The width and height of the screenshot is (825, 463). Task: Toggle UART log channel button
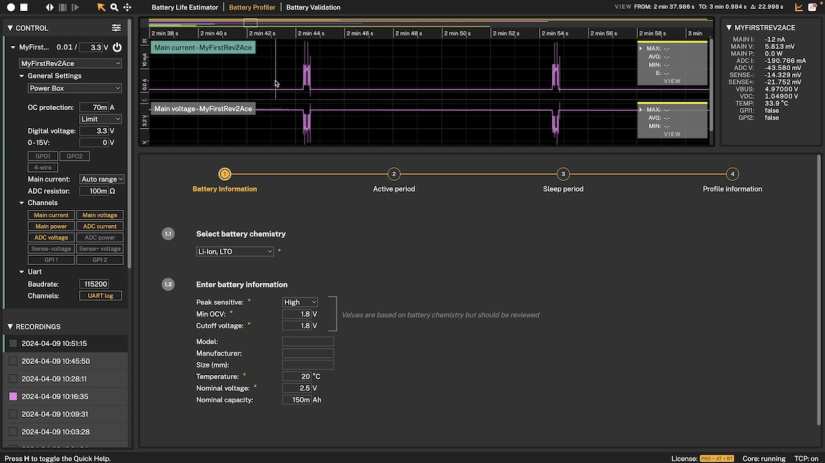click(x=100, y=296)
